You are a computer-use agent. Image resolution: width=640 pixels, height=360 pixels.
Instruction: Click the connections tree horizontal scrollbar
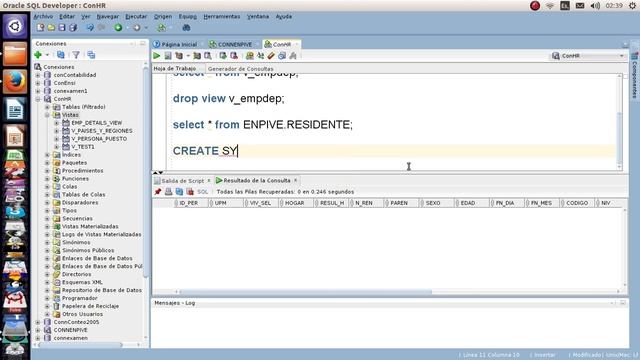80,345
